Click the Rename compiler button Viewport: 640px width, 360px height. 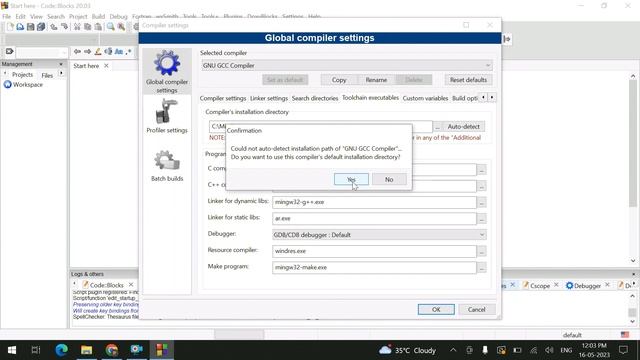click(376, 80)
